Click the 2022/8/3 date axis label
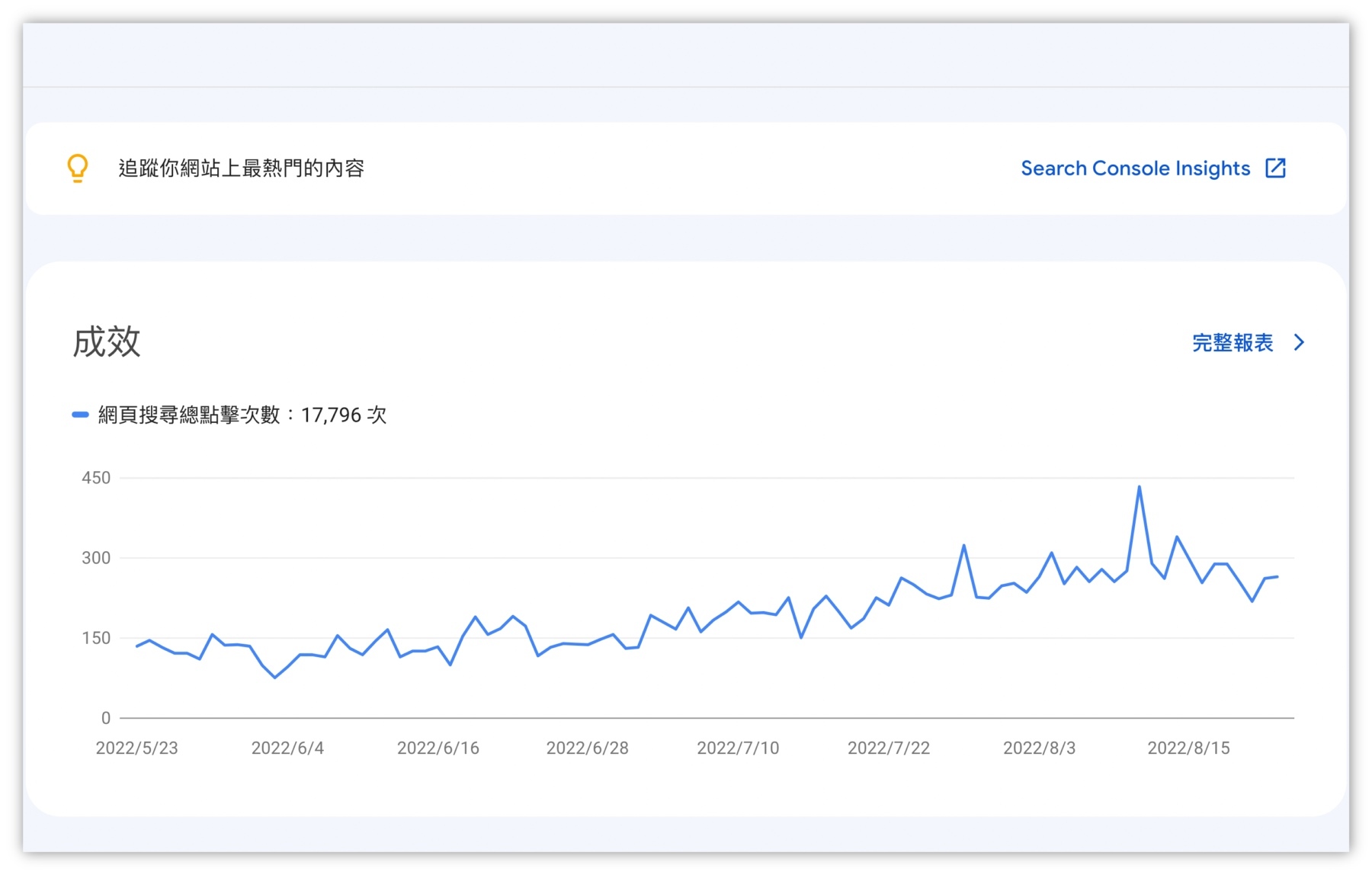 (1039, 748)
